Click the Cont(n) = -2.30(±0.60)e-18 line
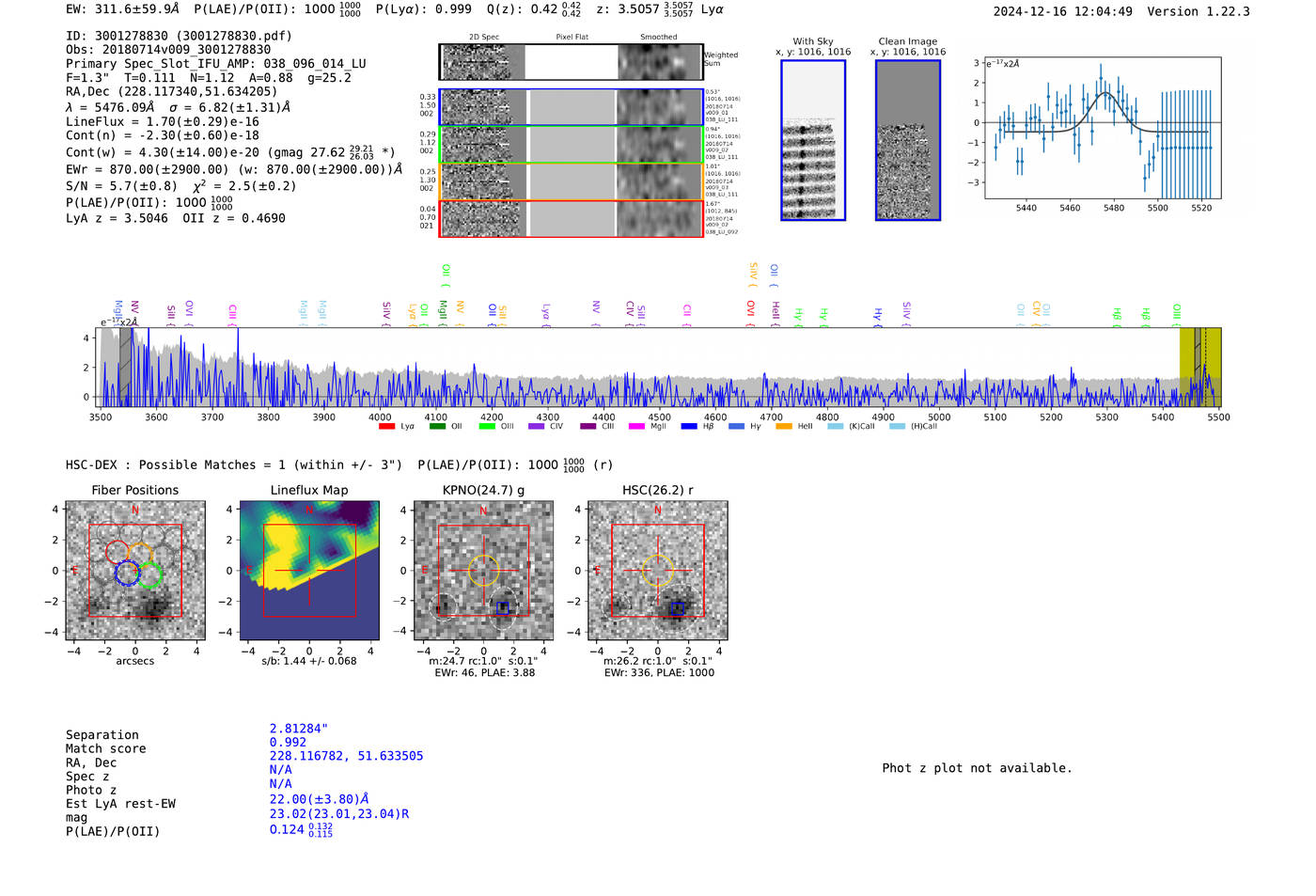This screenshot has height=896, width=1316. tap(163, 135)
